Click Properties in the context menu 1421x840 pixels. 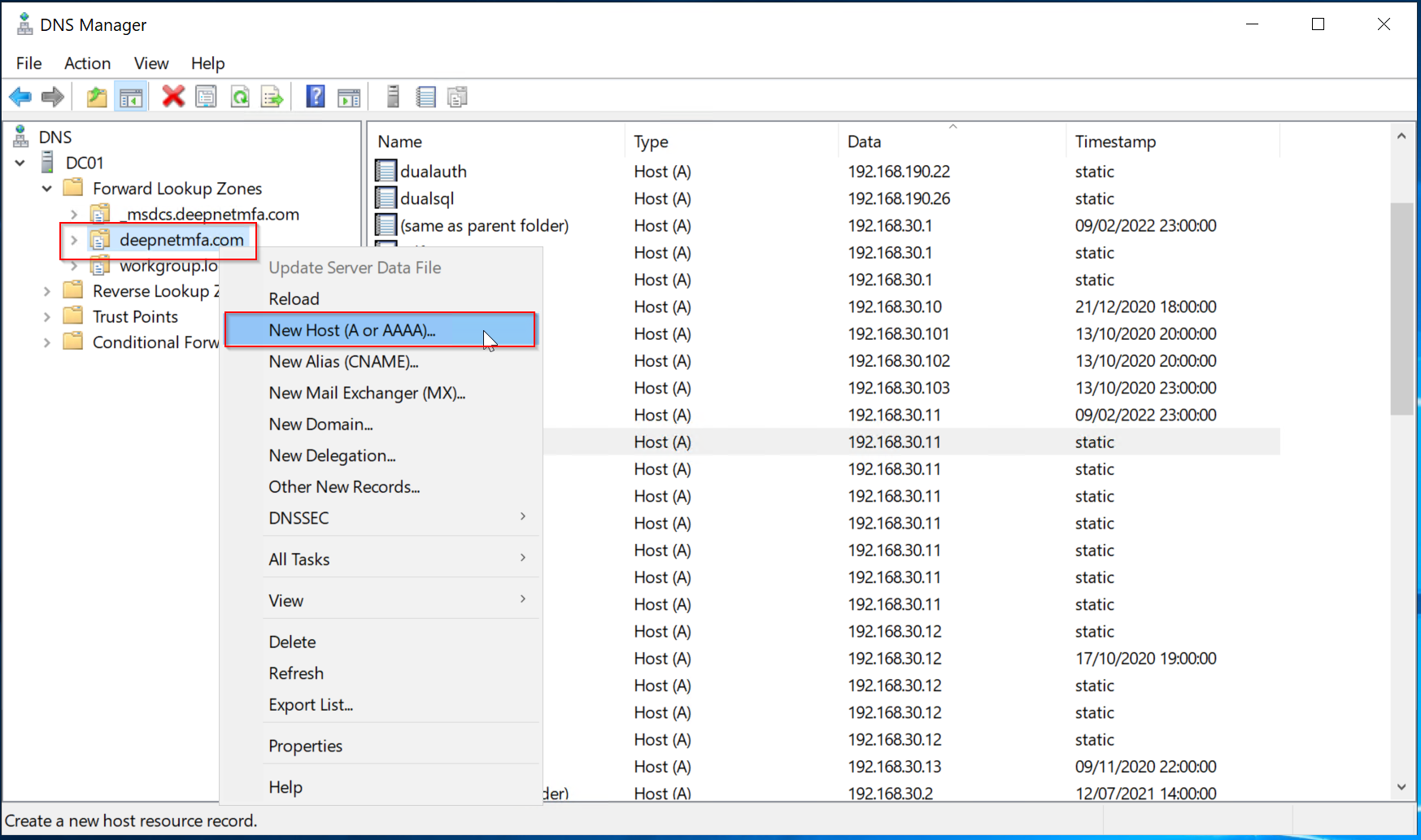pyautogui.click(x=305, y=746)
